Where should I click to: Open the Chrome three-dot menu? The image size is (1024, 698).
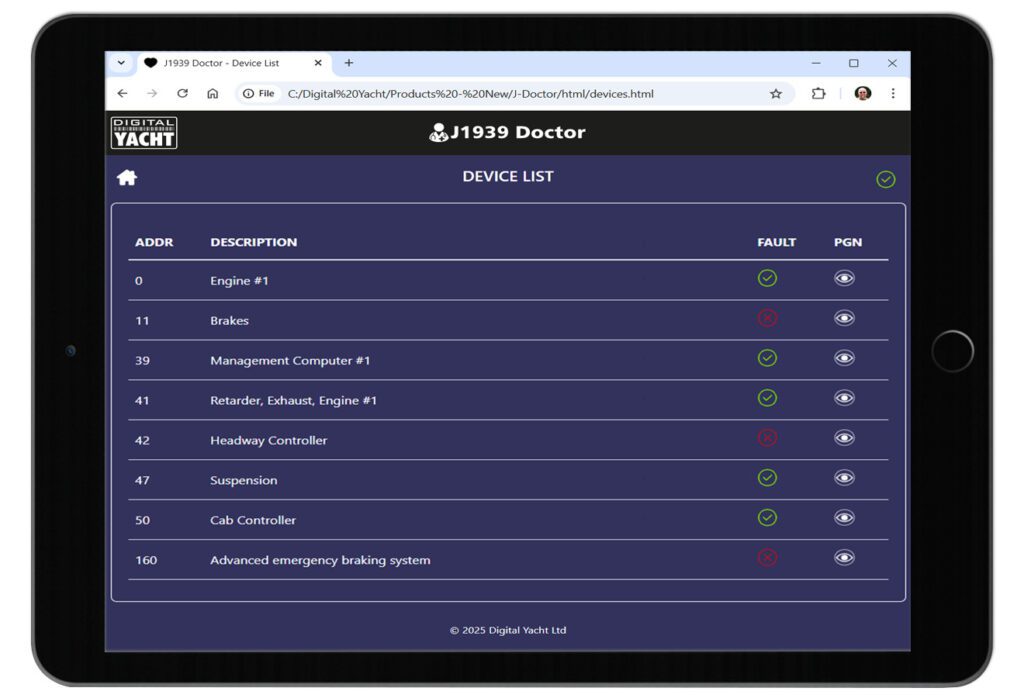click(x=893, y=94)
